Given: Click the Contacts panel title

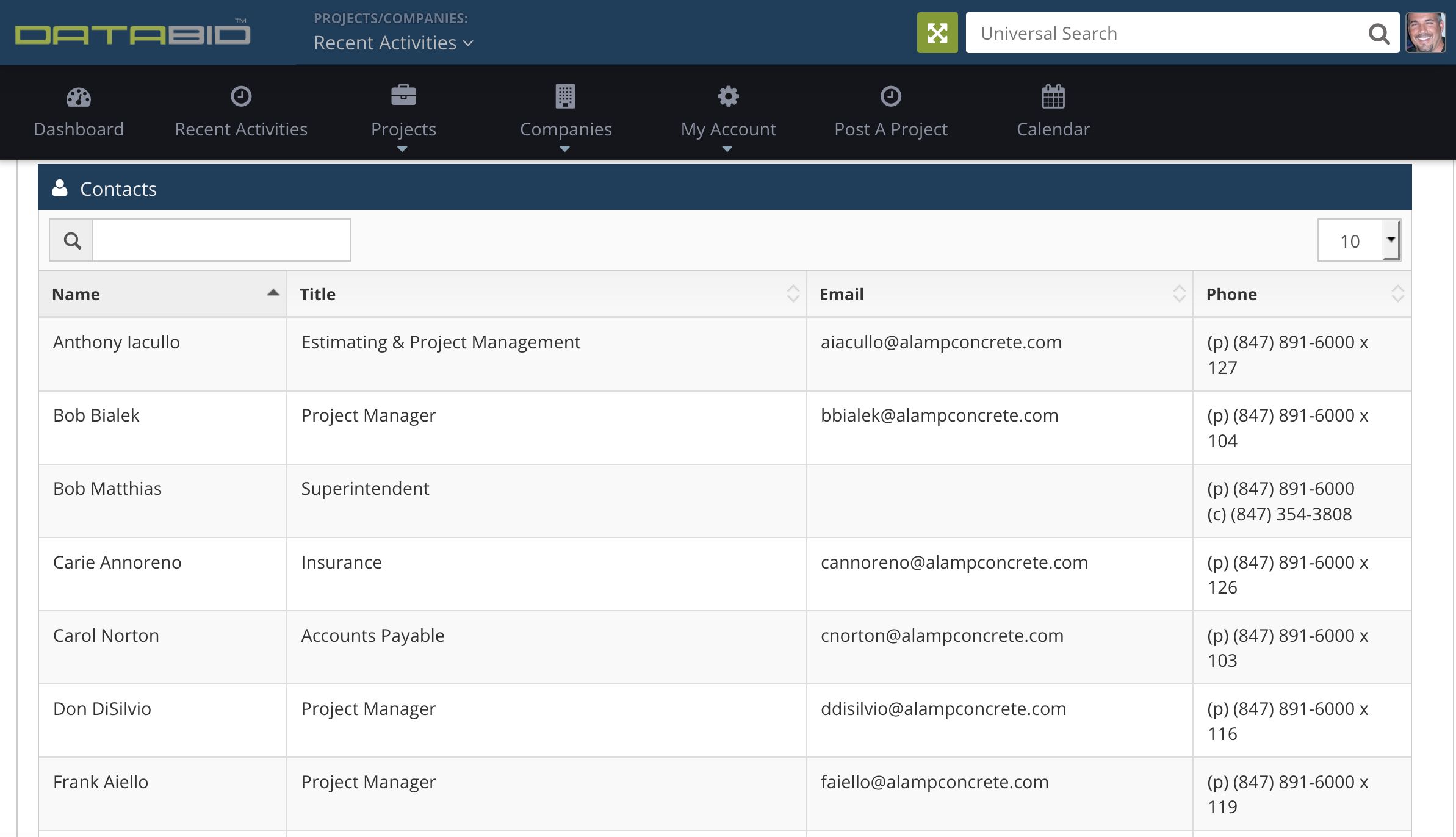Looking at the screenshot, I should tap(118, 189).
